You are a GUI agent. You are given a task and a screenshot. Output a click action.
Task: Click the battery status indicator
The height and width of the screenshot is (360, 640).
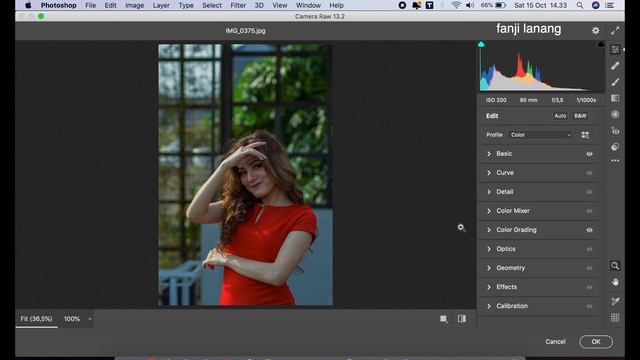coord(493,5)
